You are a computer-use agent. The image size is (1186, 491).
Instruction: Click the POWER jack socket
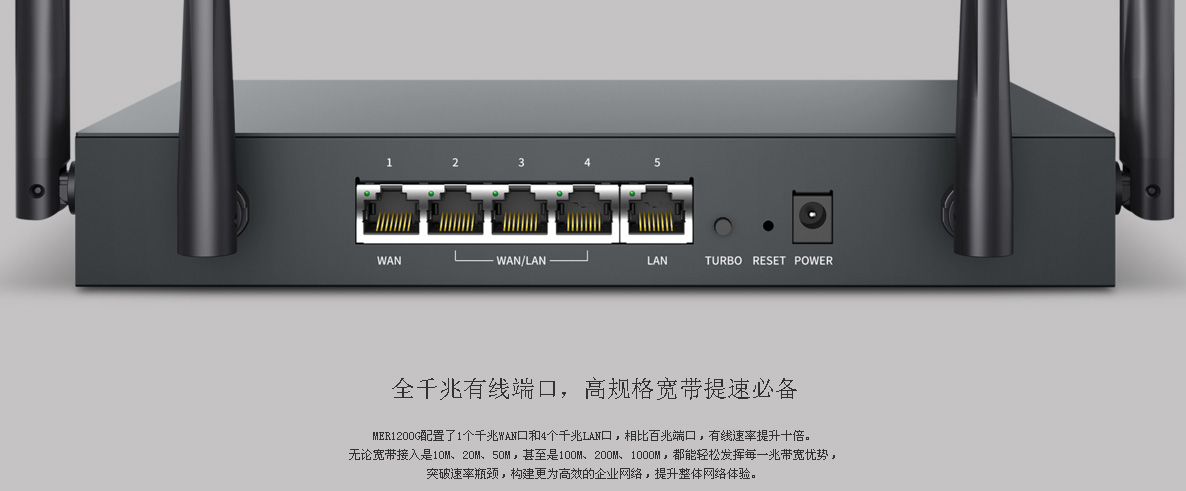[x=812, y=216]
